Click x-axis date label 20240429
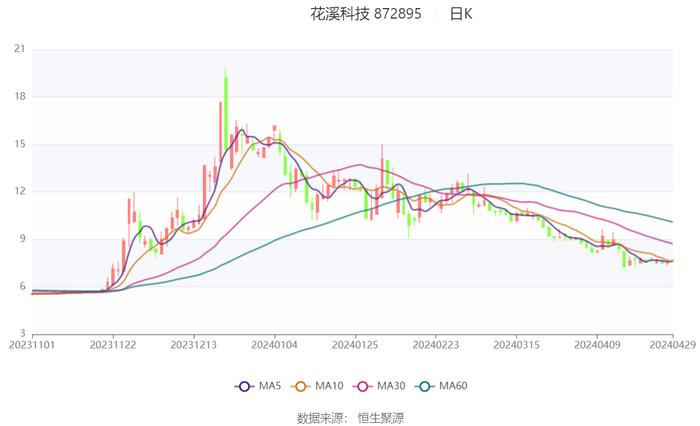The height and width of the screenshot is (426, 700). pyautogui.click(x=673, y=345)
